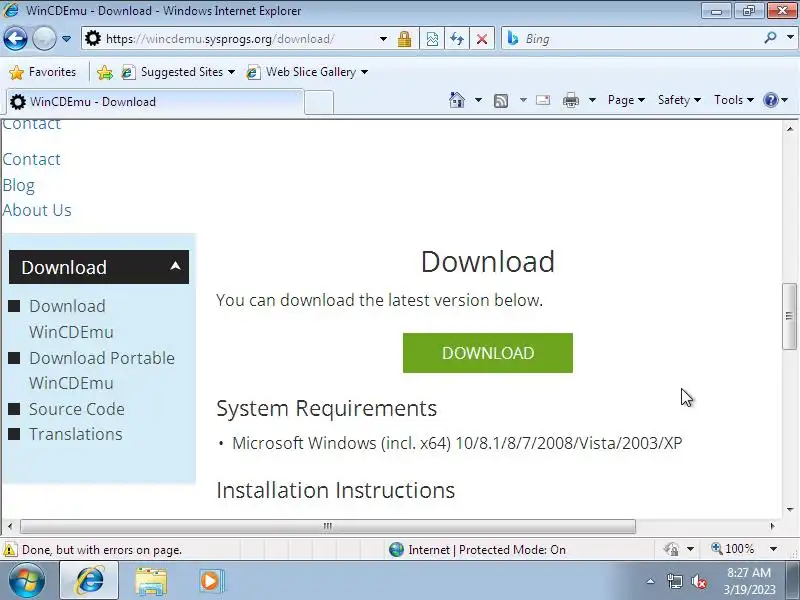Click the vertical scrollbar thumb
Viewport: 800px width, 600px height.
tap(789, 316)
